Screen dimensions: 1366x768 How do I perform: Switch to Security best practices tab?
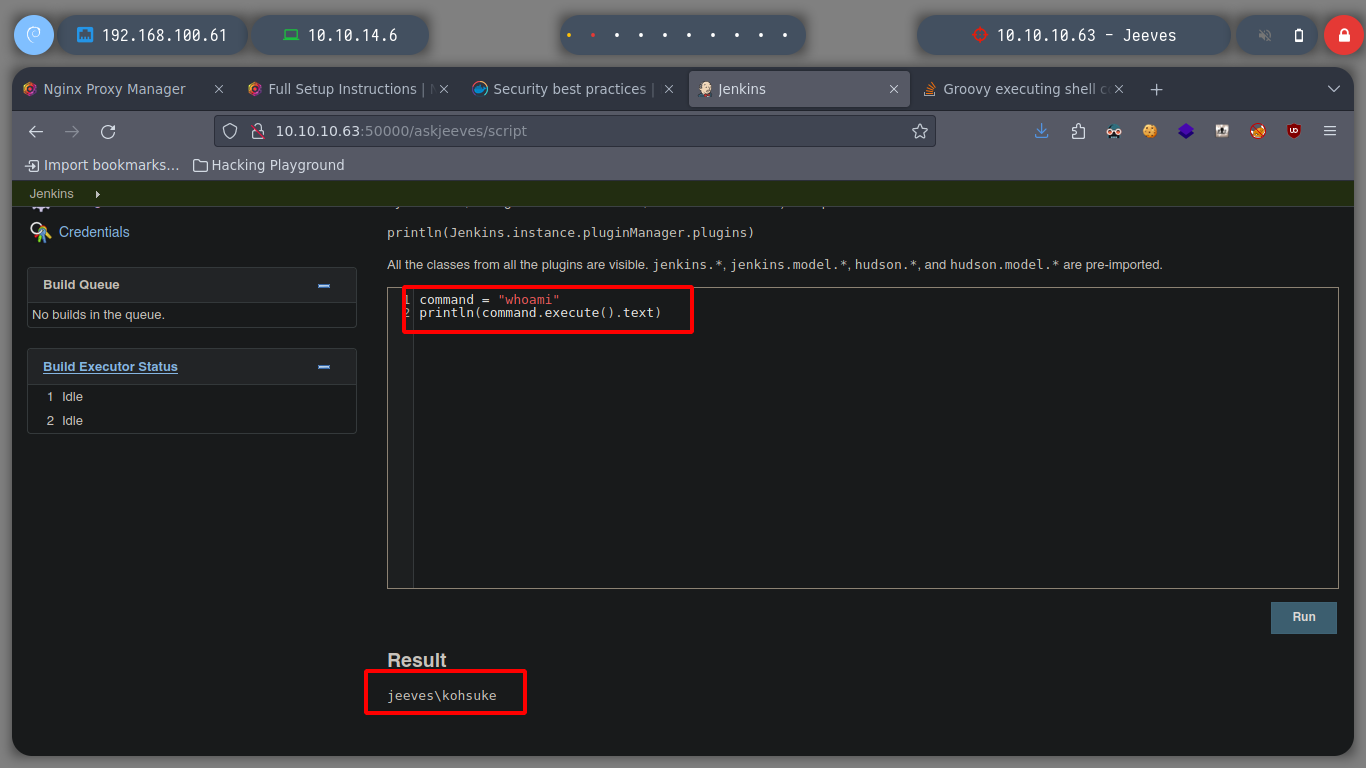(574, 89)
